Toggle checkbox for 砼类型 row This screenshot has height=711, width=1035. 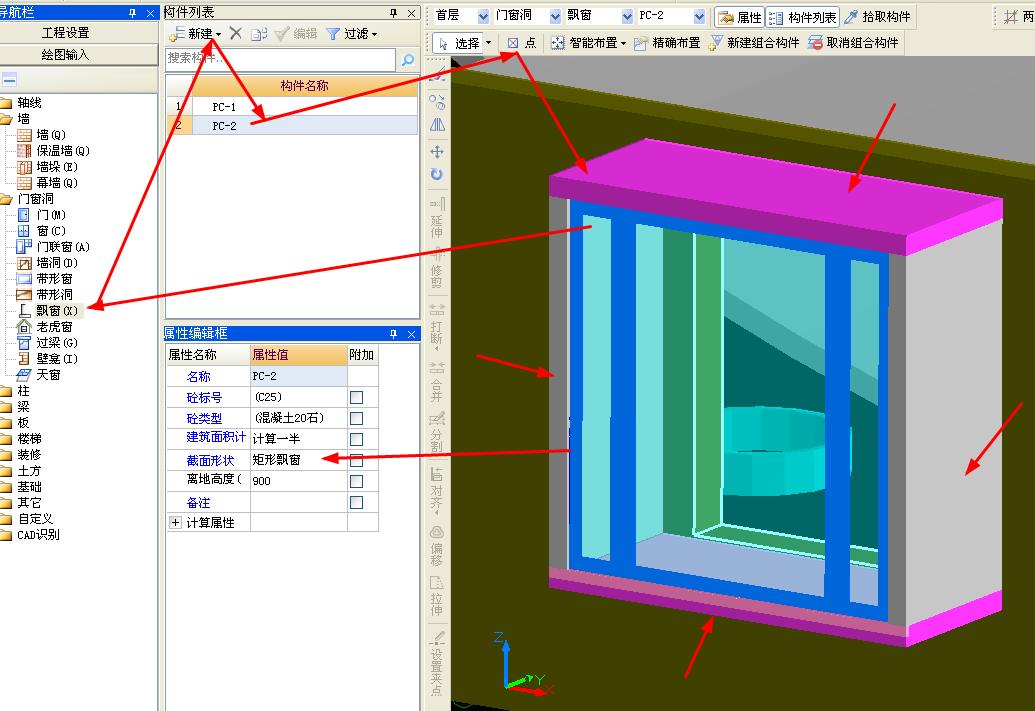[356, 419]
